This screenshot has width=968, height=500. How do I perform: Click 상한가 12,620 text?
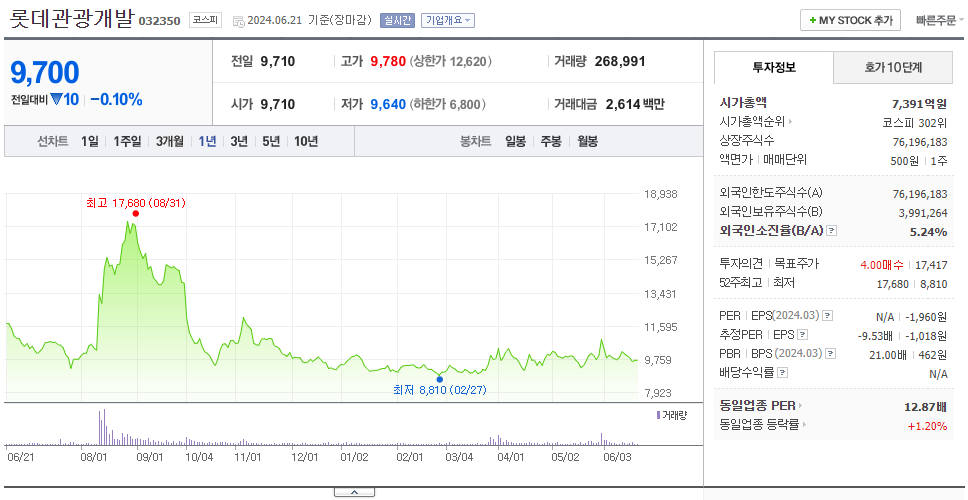[451, 62]
